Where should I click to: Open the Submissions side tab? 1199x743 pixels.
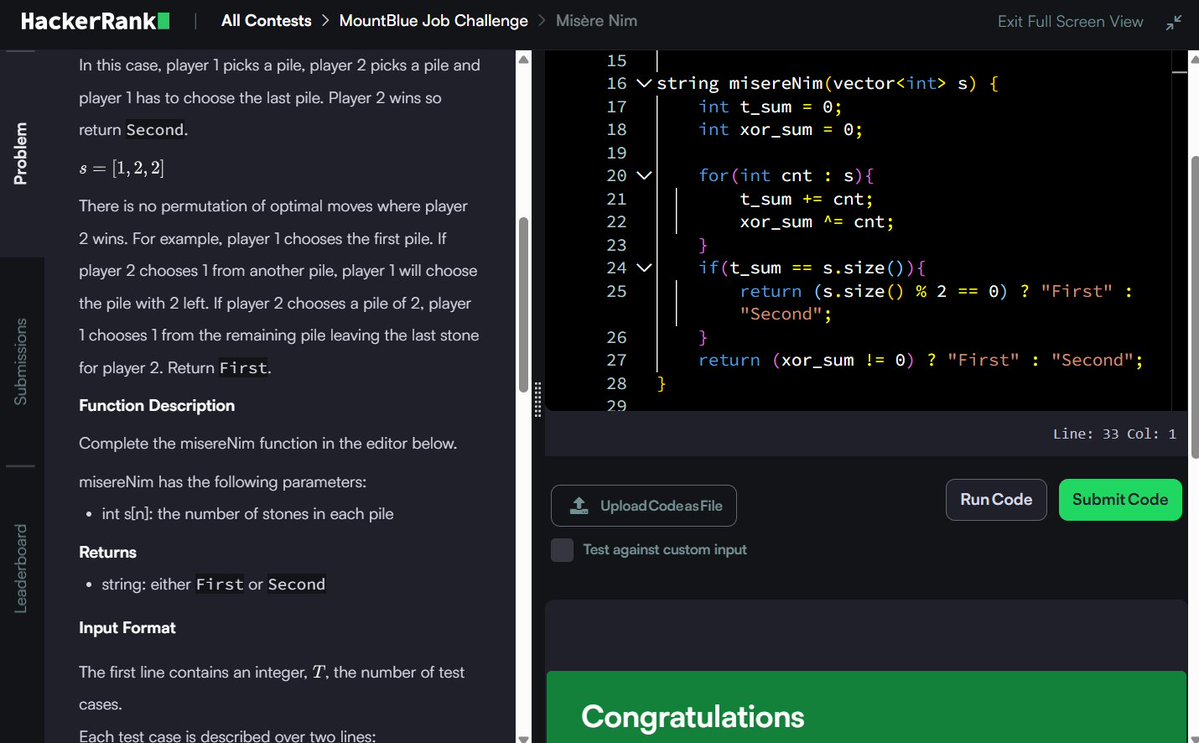click(x=21, y=362)
